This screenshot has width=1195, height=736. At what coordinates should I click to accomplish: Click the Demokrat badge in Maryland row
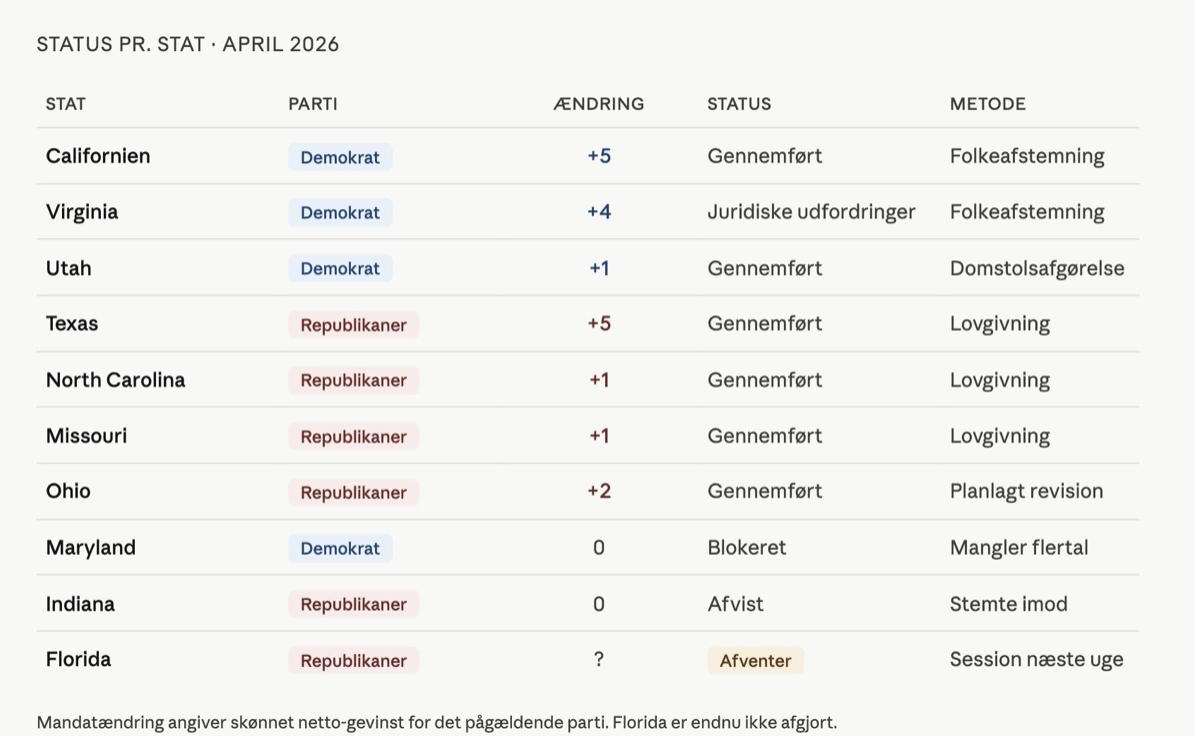[x=340, y=549]
